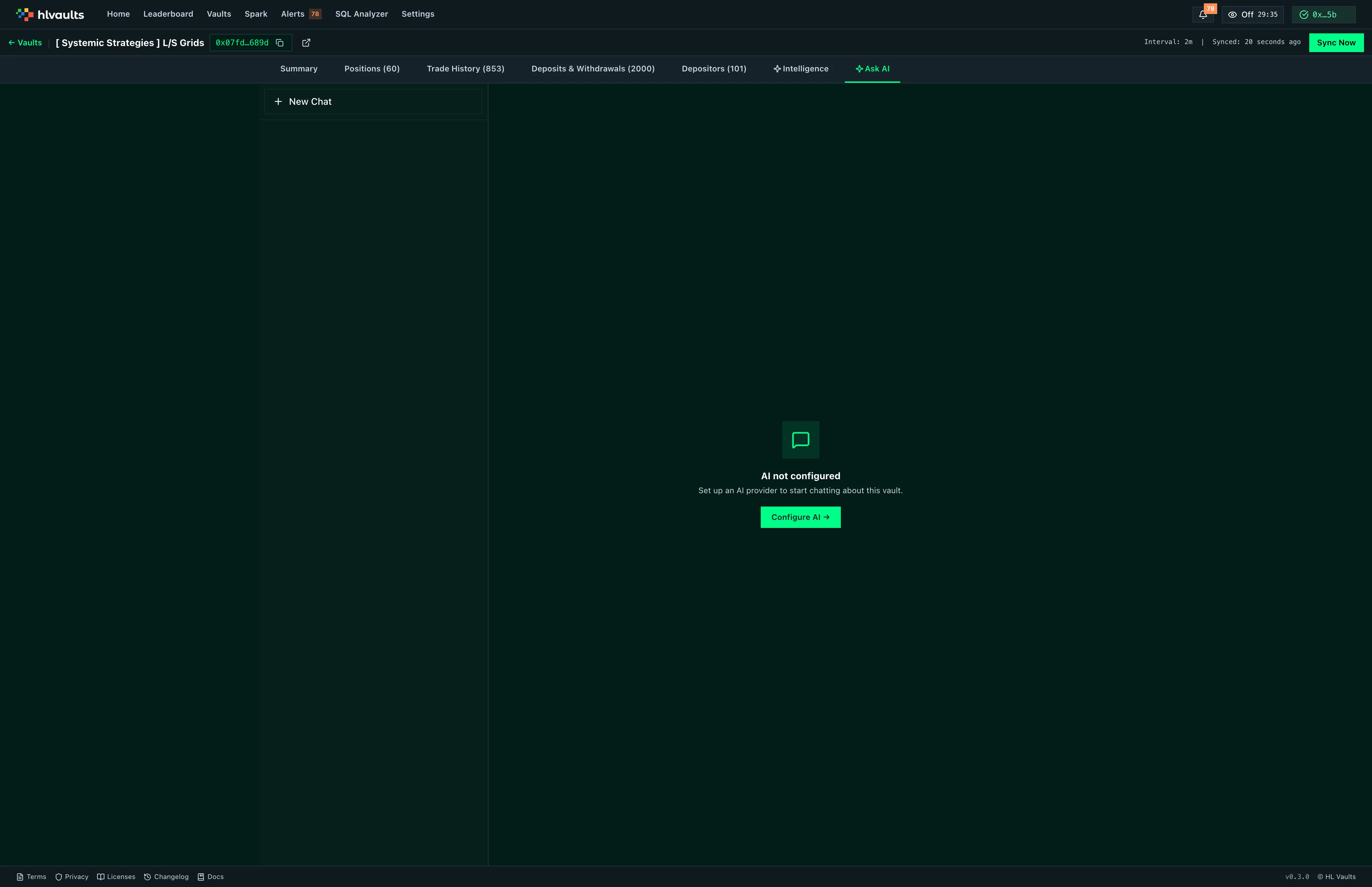Open Settings in top navigation
The width and height of the screenshot is (1372, 887).
[x=417, y=14]
